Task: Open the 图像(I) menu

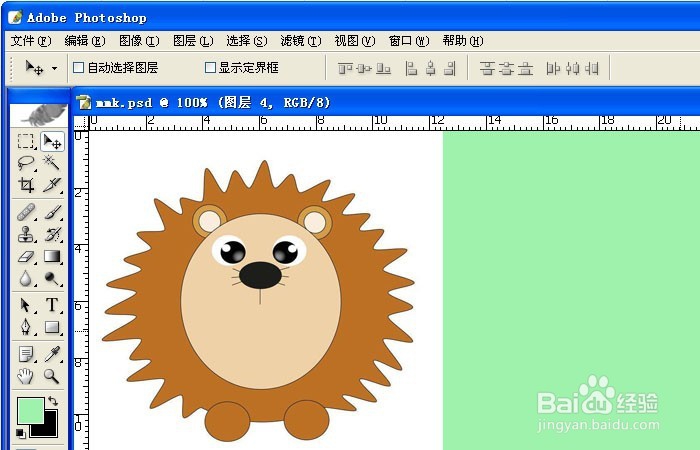Action: (x=139, y=41)
